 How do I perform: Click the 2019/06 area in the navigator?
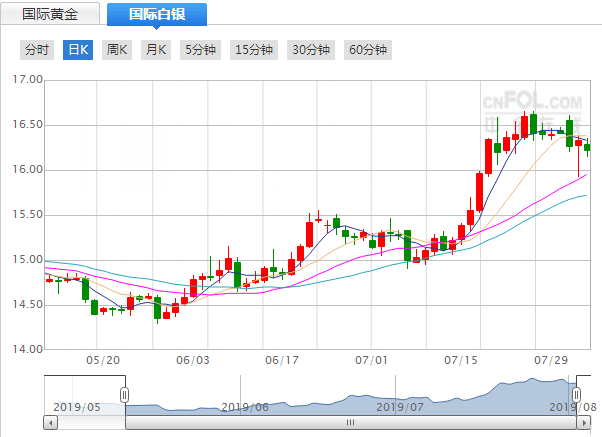click(245, 407)
